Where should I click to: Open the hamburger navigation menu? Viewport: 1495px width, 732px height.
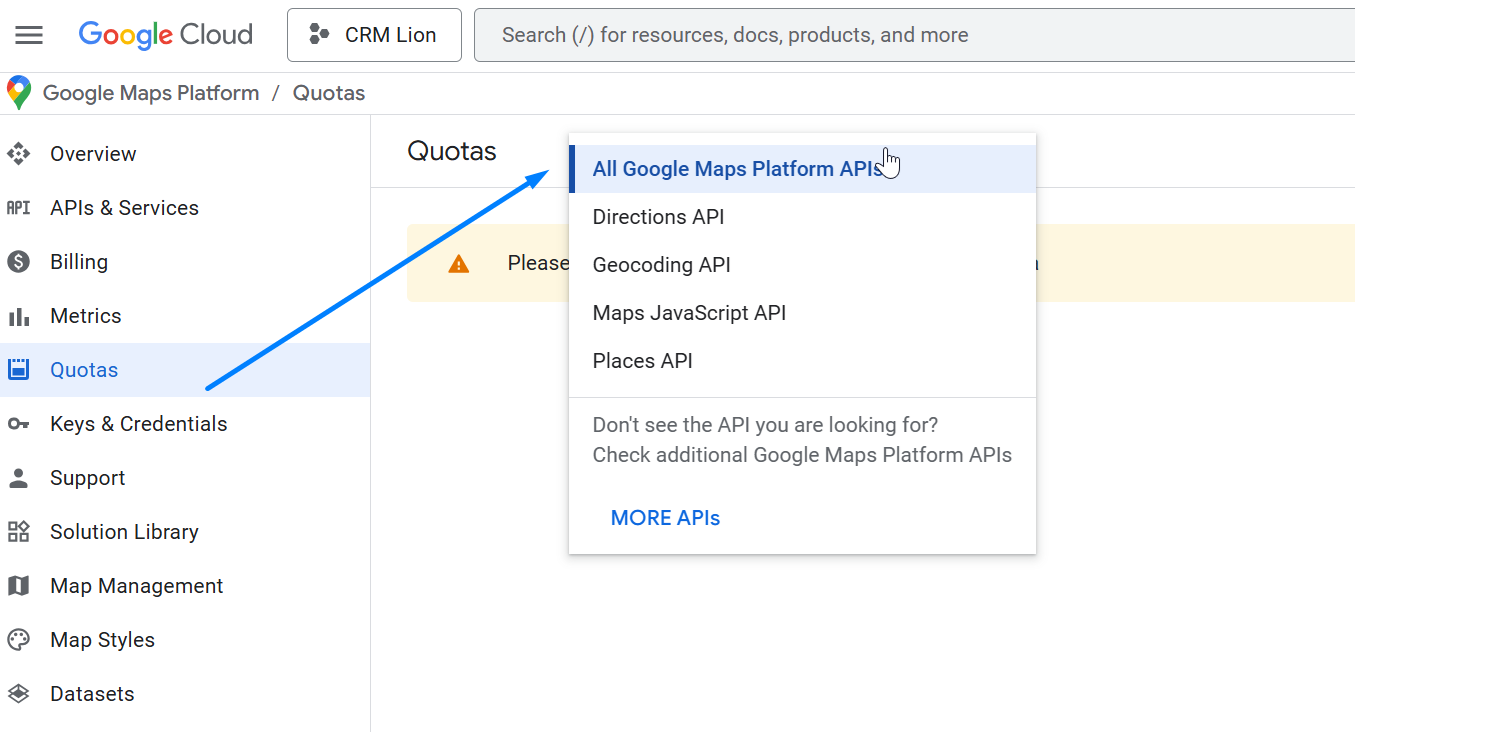click(x=29, y=35)
